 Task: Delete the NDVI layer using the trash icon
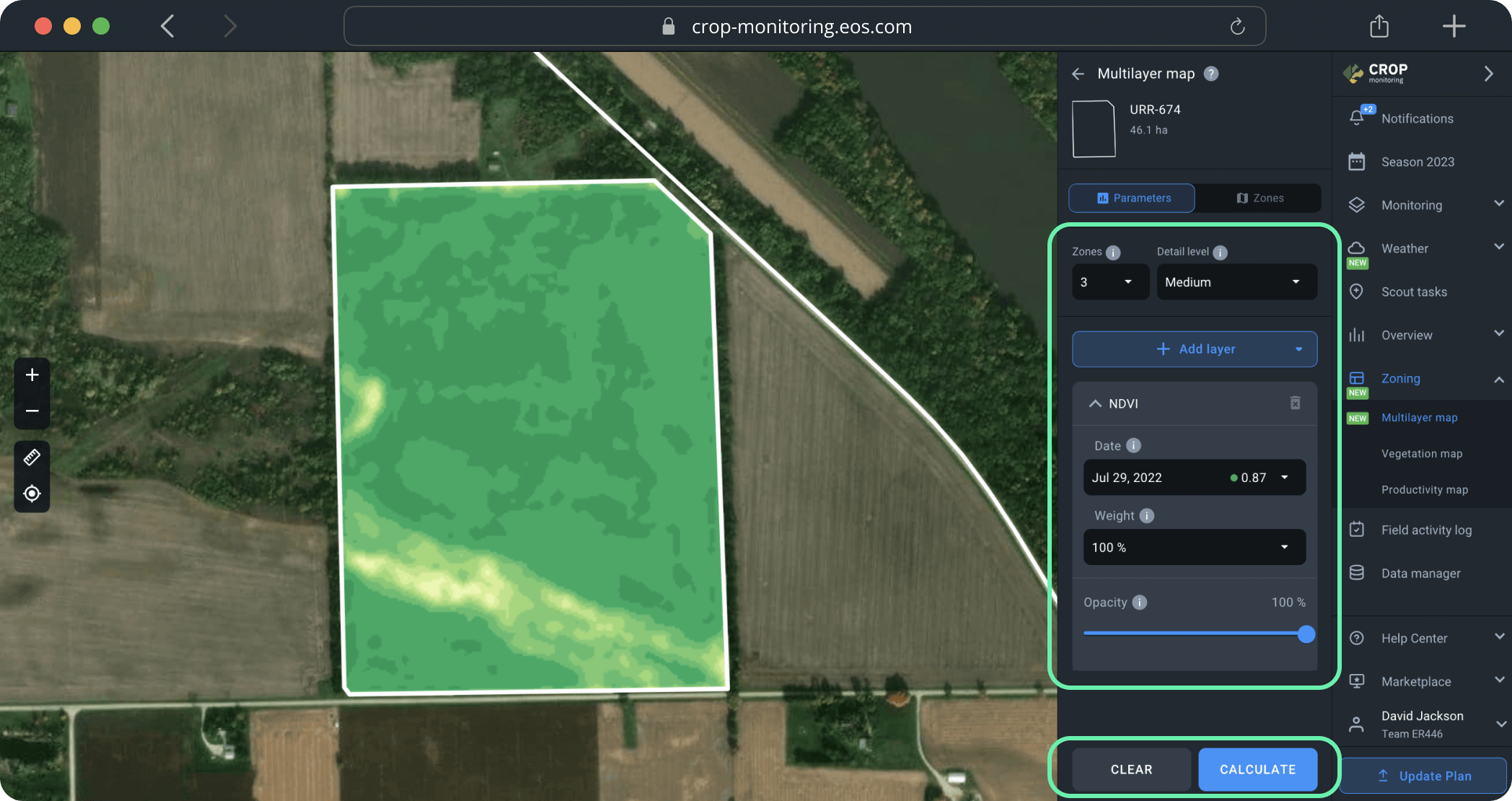pyautogui.click(x=1295, y=403)
